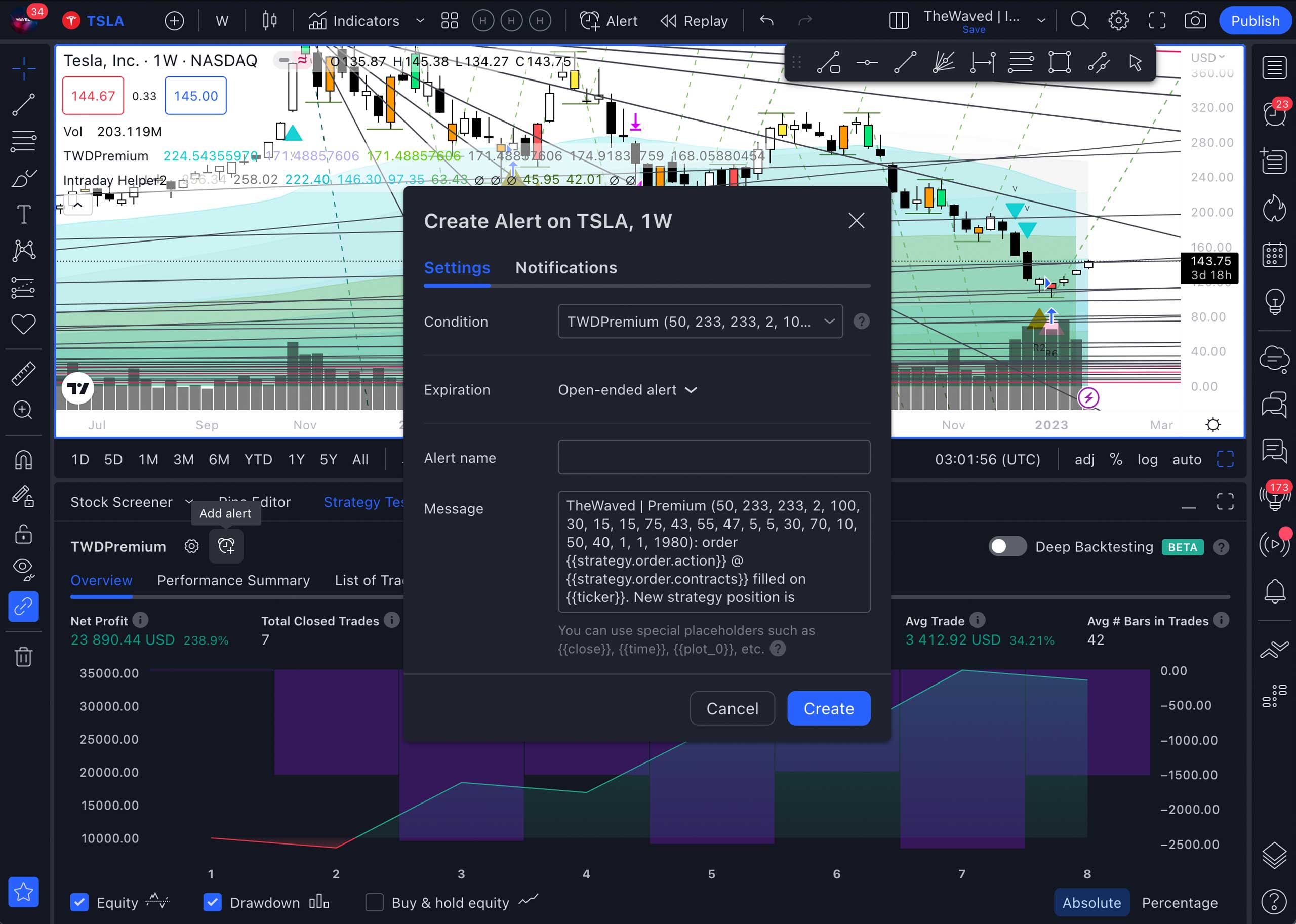Toggle magnet mode for drawings
Viewport: 1296px width, 924px height.
[x=23, y=460]
